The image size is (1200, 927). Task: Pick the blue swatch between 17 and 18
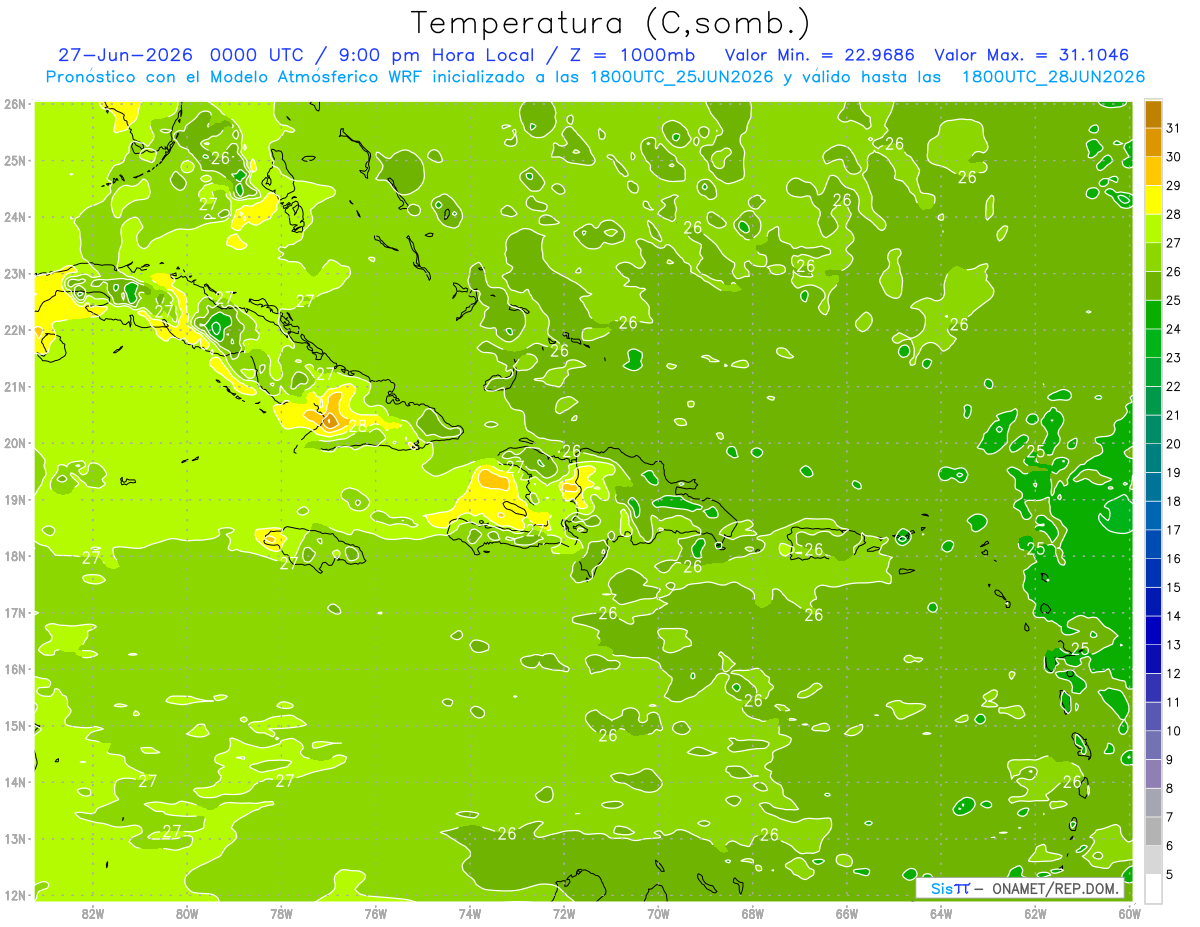tap(1153, 516)
